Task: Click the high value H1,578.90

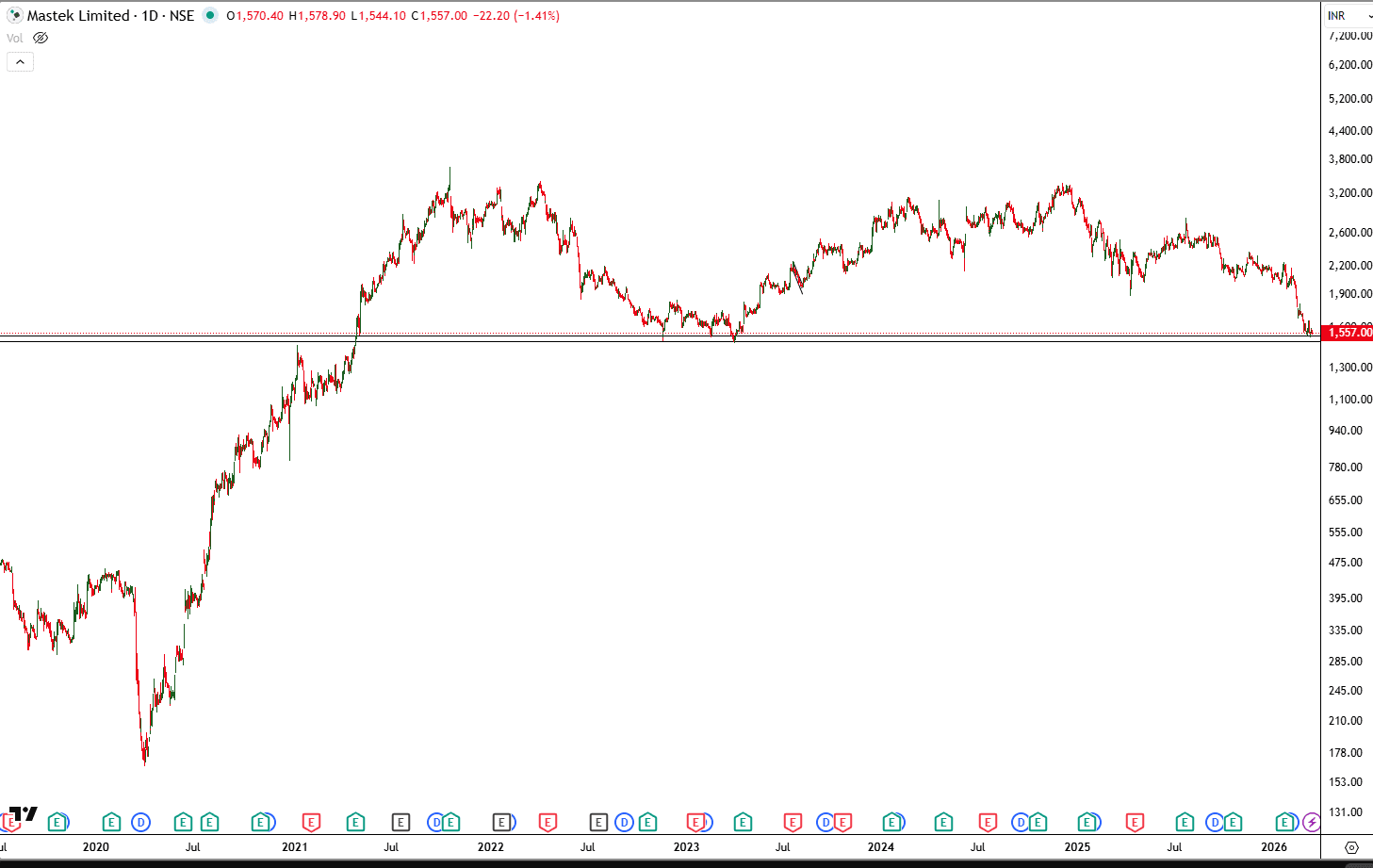Action: pos(317,15)
